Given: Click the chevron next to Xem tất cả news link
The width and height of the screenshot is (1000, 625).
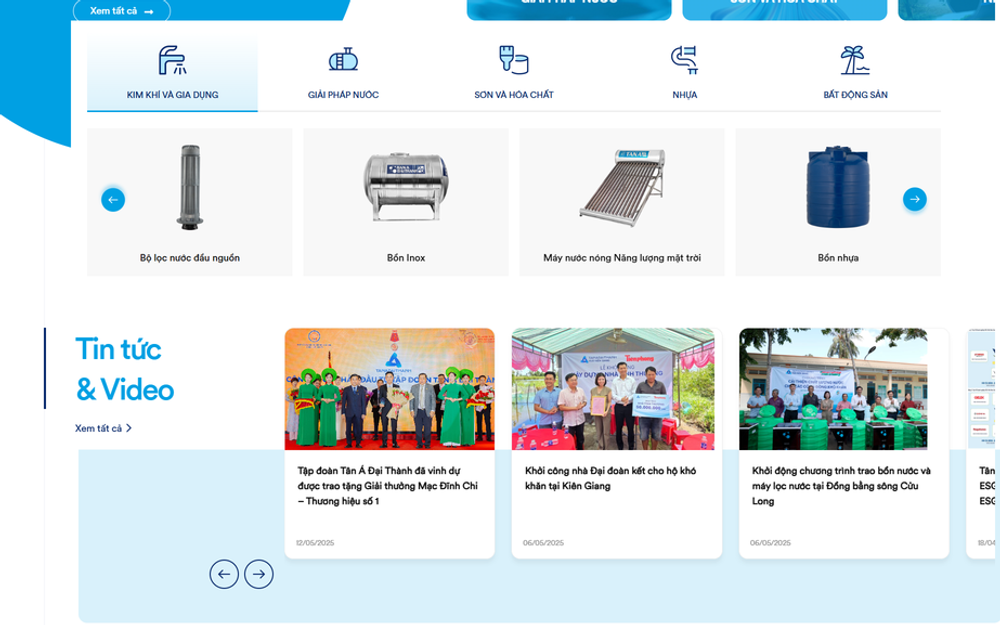Looking at the screenshot, I should click(129, 428).
